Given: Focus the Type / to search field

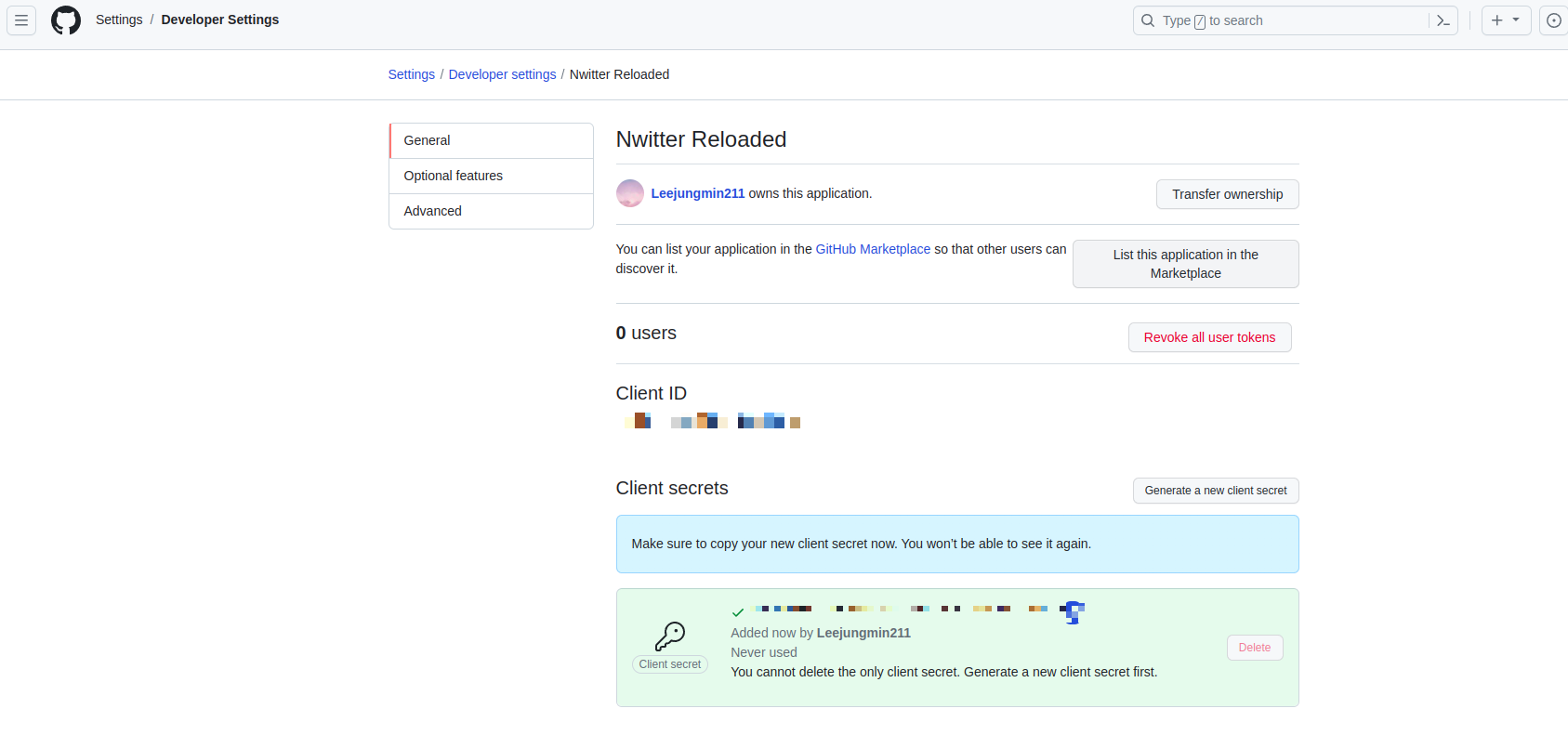Looking at the screenshot, I should point(1296,20).
